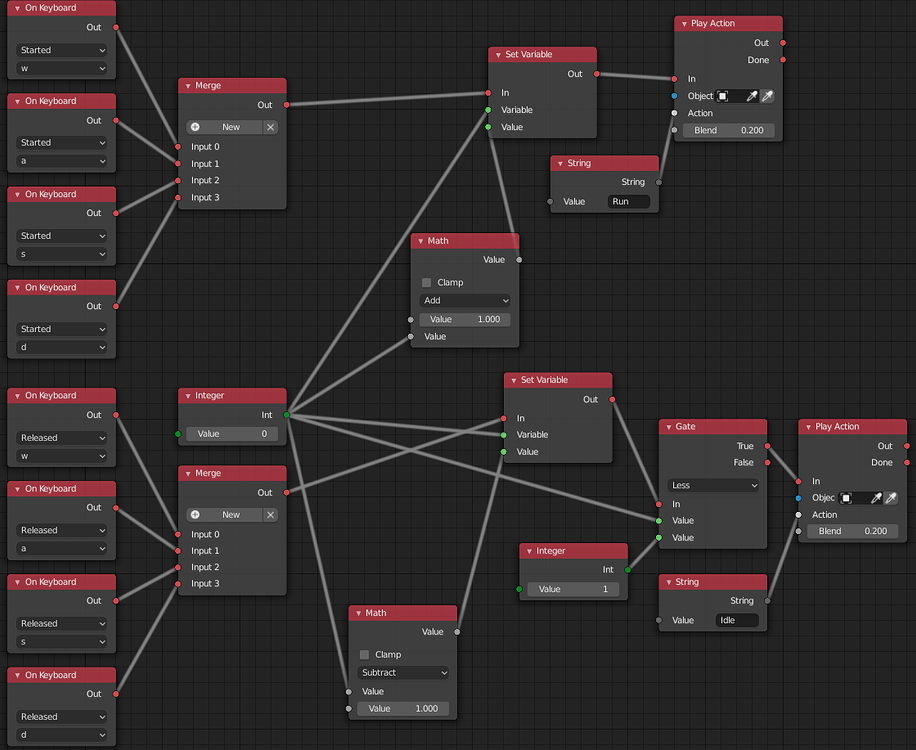
Task: Open the d key dropdown on the bottom On Keyboard node
Action: click(61, 735)
